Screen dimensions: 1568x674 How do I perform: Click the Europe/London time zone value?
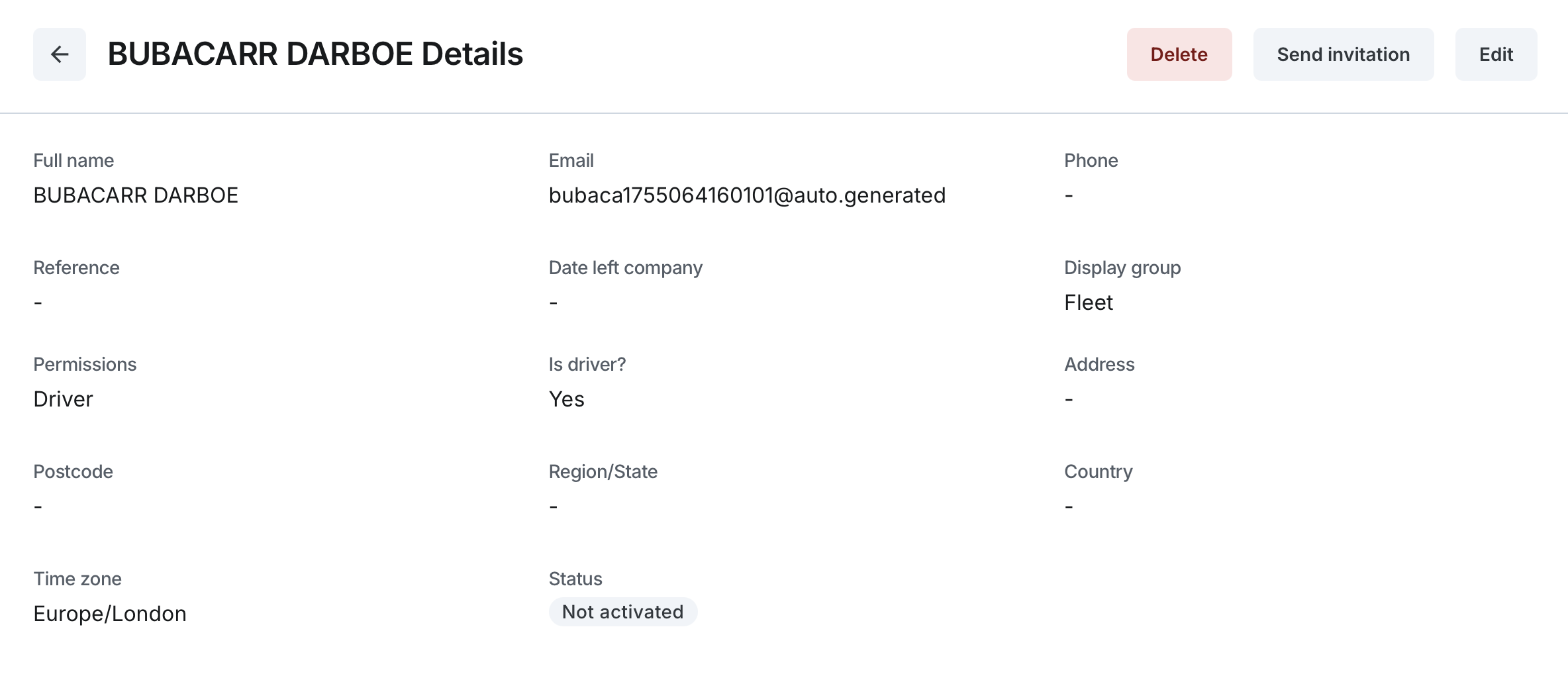click(110, 614)
